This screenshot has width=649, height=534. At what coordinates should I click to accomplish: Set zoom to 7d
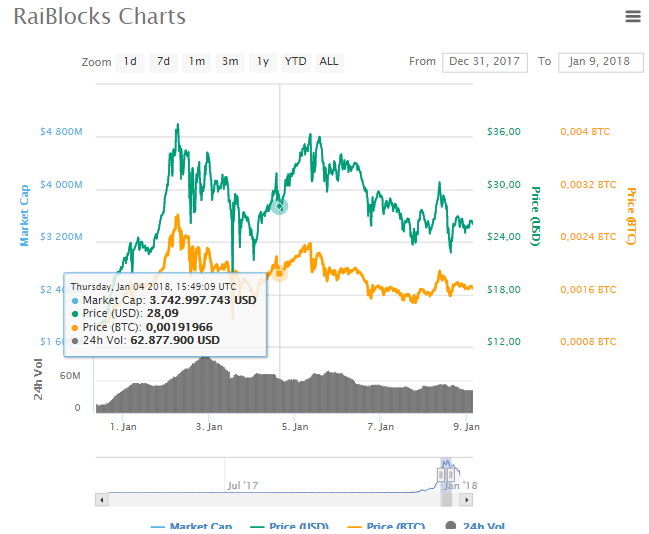coord(163,62)
